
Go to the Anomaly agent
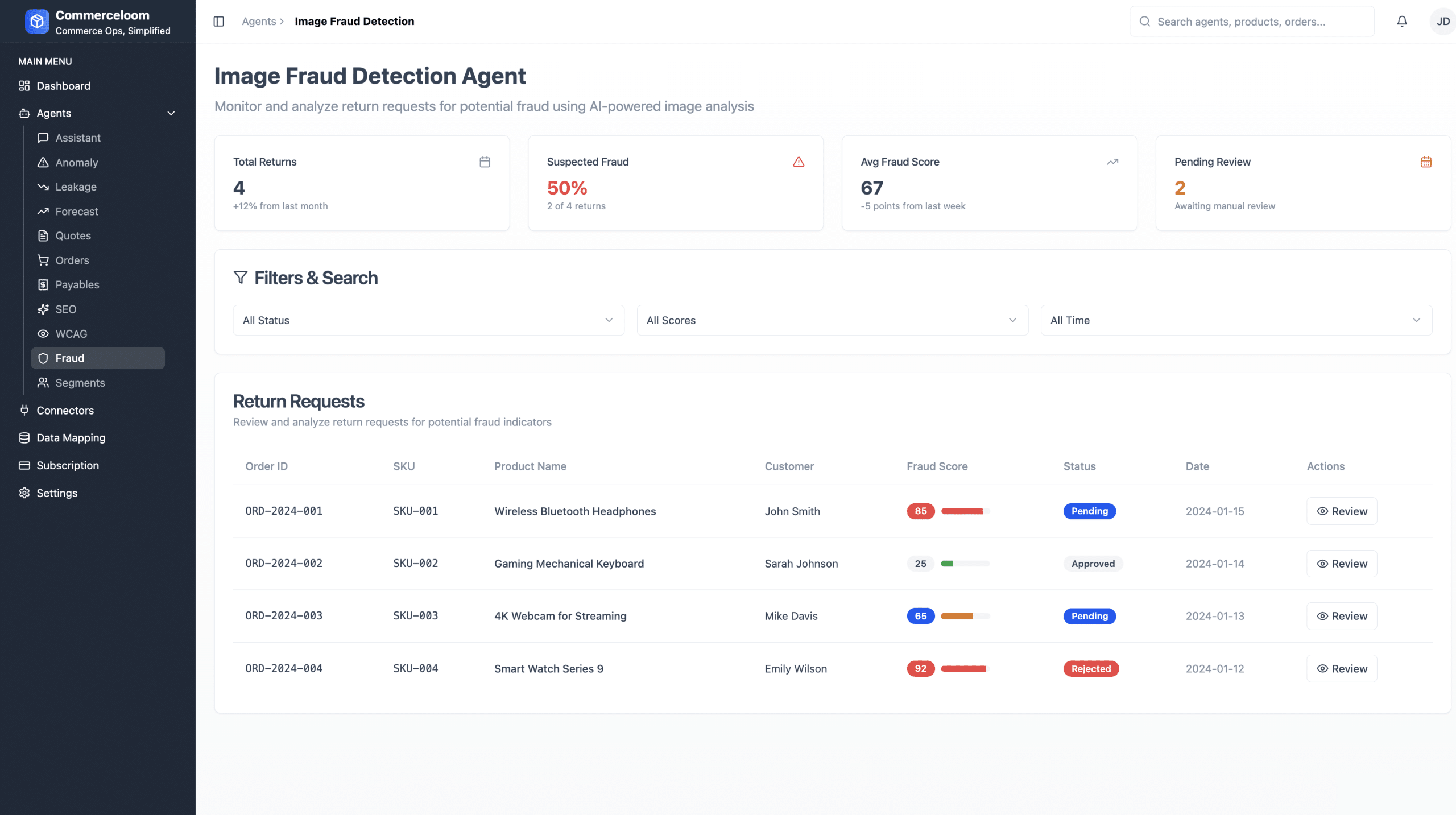pos(77,163)
